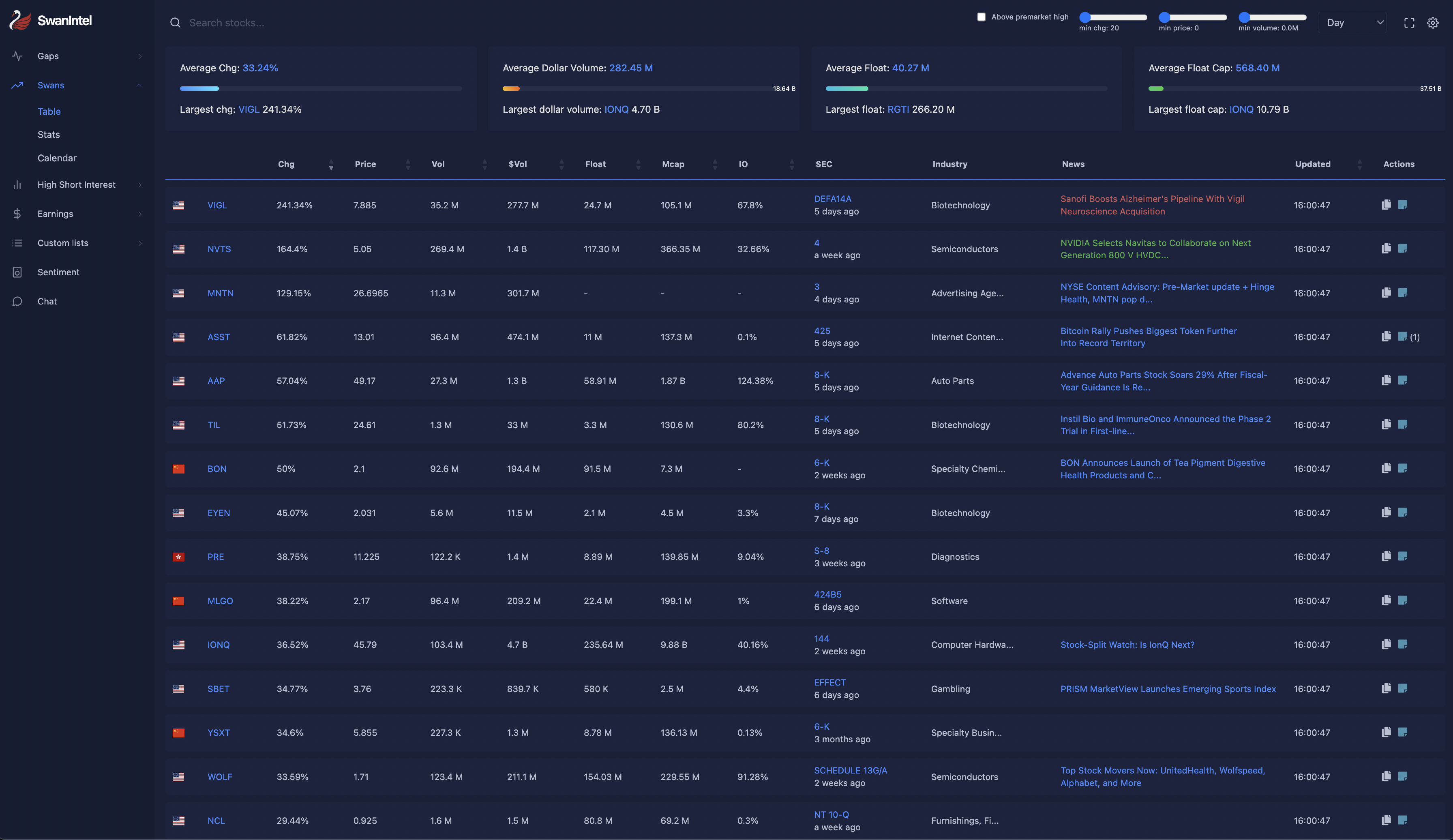Sort by Price column arrows
This screenshot has width=1453, height=840.
click(408, 165)
